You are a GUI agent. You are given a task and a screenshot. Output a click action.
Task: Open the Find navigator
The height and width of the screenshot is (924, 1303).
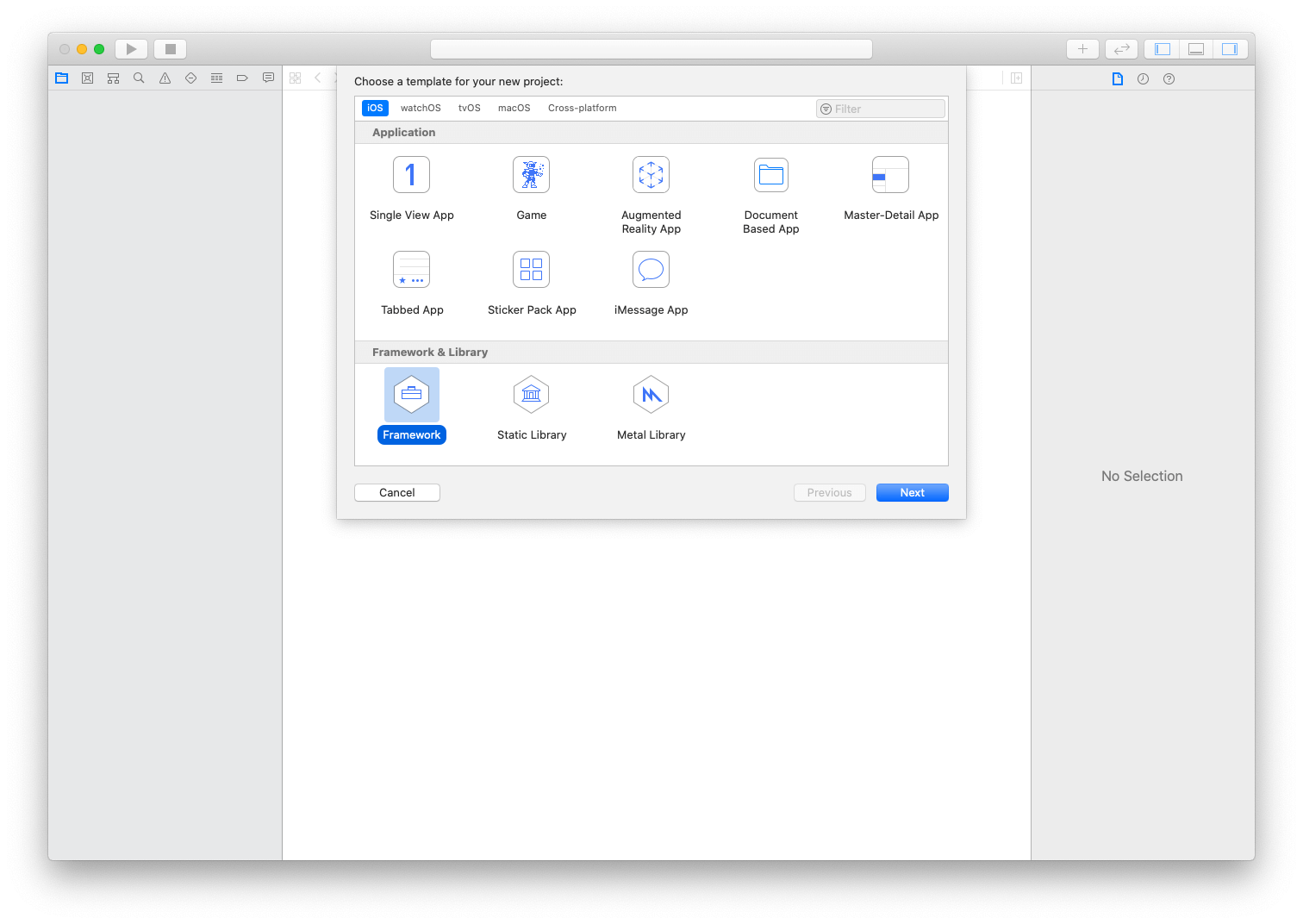[139, 78]
